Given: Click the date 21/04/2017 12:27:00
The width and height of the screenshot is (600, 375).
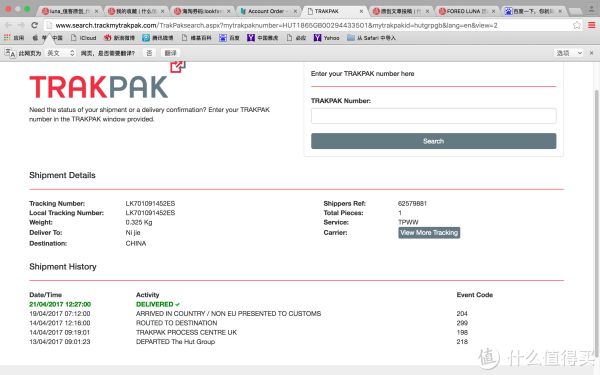Looking at the screenshot, I should point(60,305).
